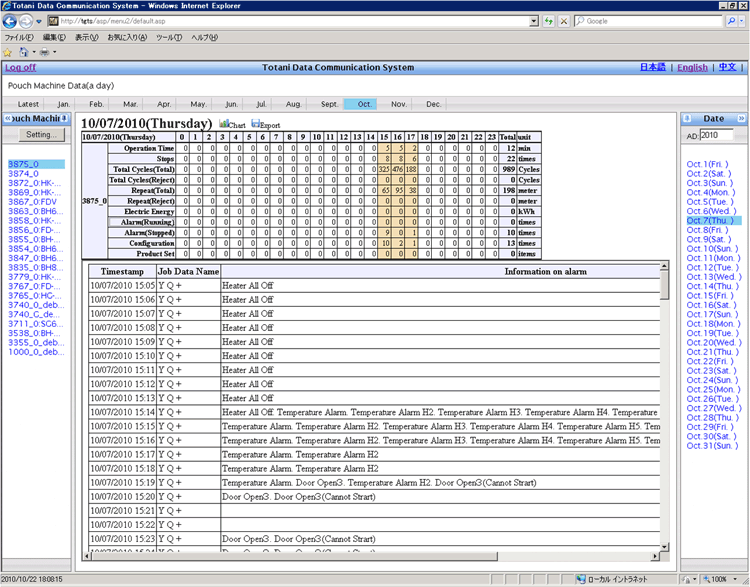Click the horizontal scrollbar right arrow
This screenshot has width=750, height=587.
click(655, 556)
